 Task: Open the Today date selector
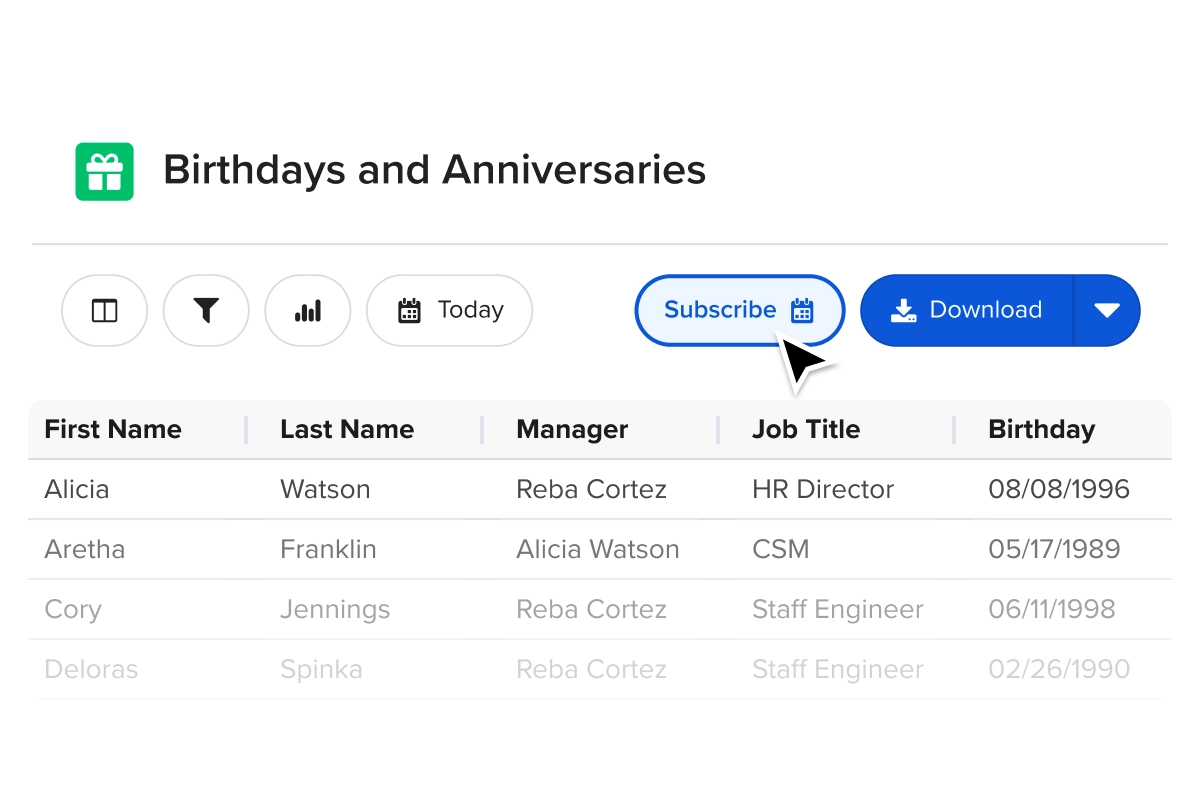point(449,310)
